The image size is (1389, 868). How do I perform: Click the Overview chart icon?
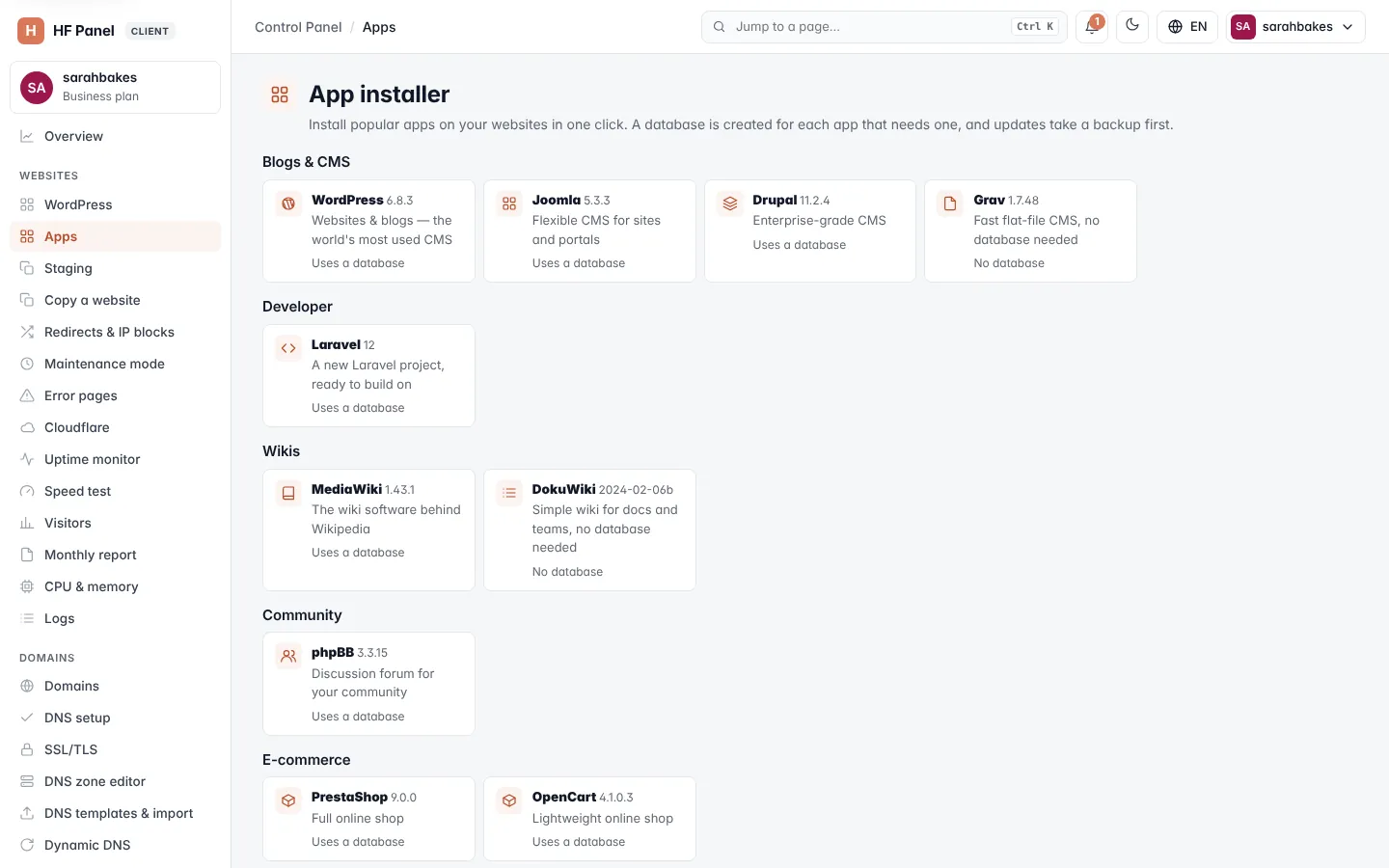[27, 136]
